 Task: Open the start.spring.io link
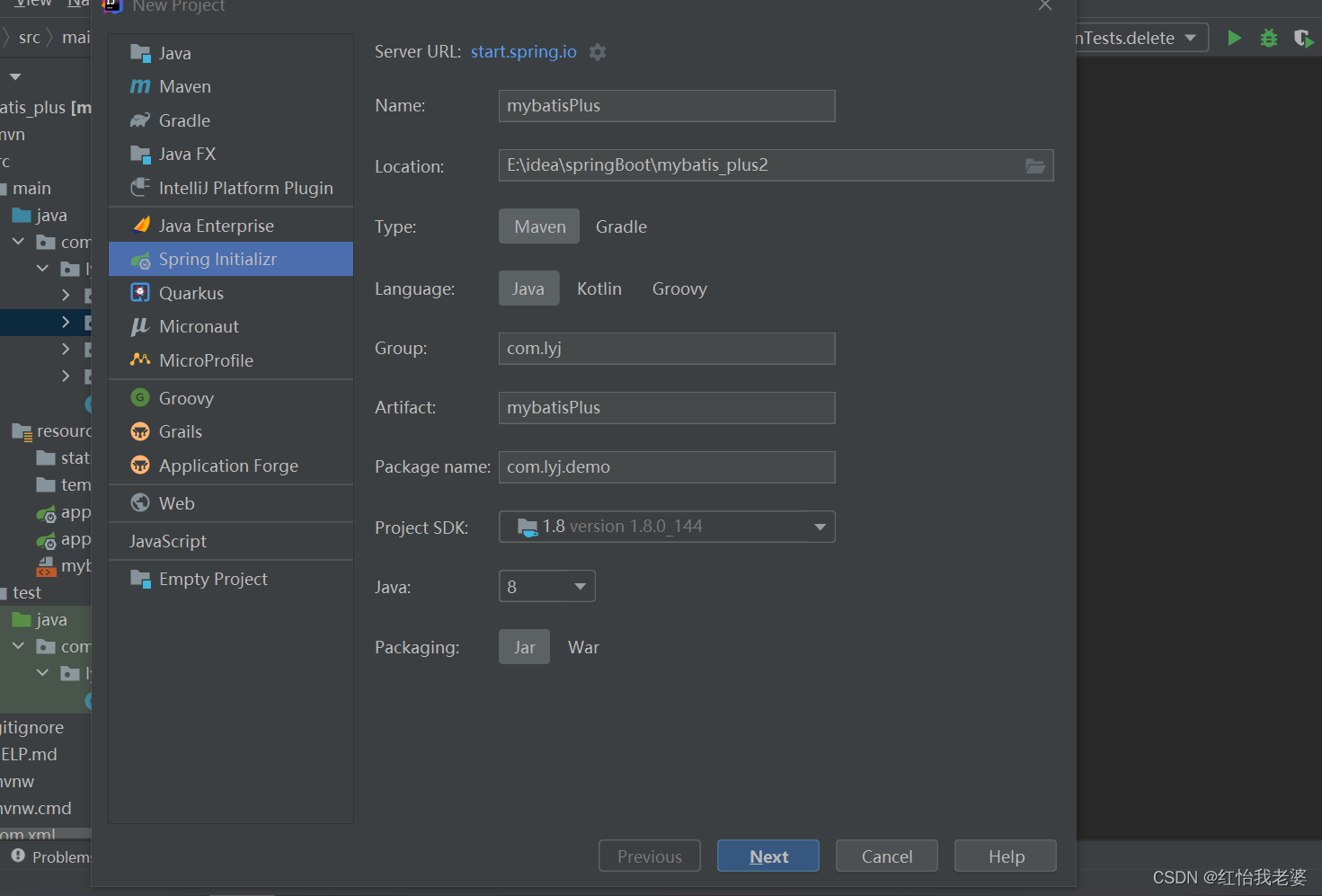point(524,52)
